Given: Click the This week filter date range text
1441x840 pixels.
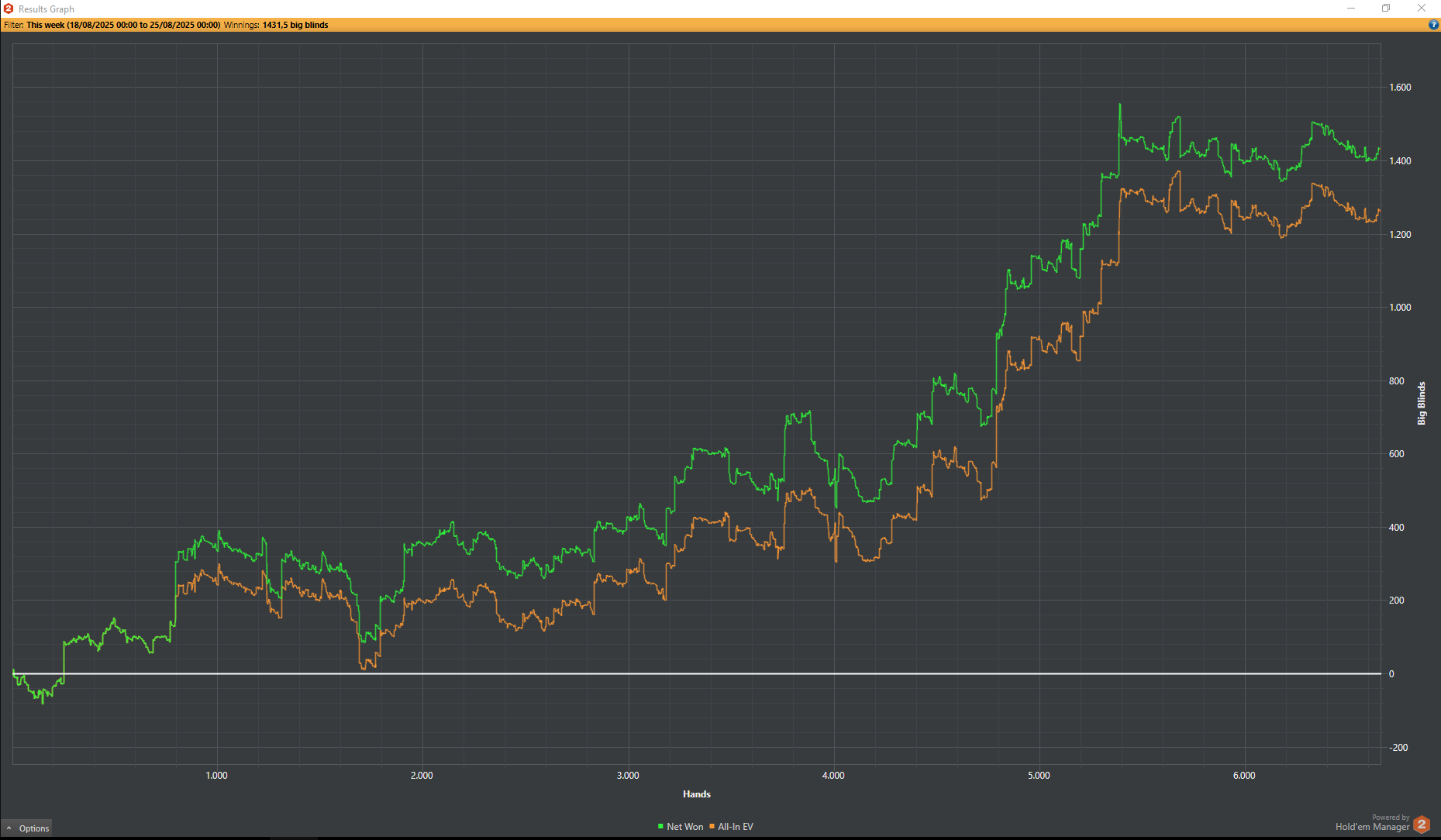Looking at the screenshot, I should coord(123,25).
